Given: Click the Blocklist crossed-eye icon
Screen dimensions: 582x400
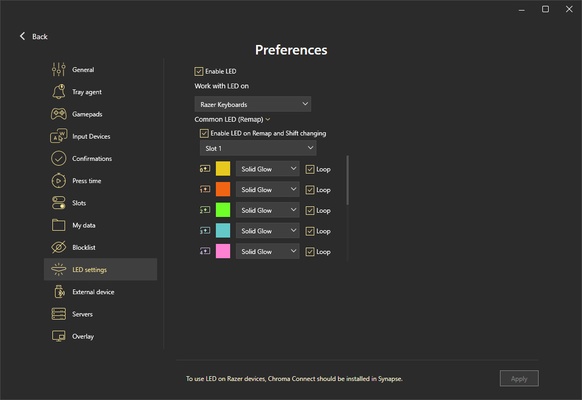Looking at the screenshot, I should coord(59,247).
